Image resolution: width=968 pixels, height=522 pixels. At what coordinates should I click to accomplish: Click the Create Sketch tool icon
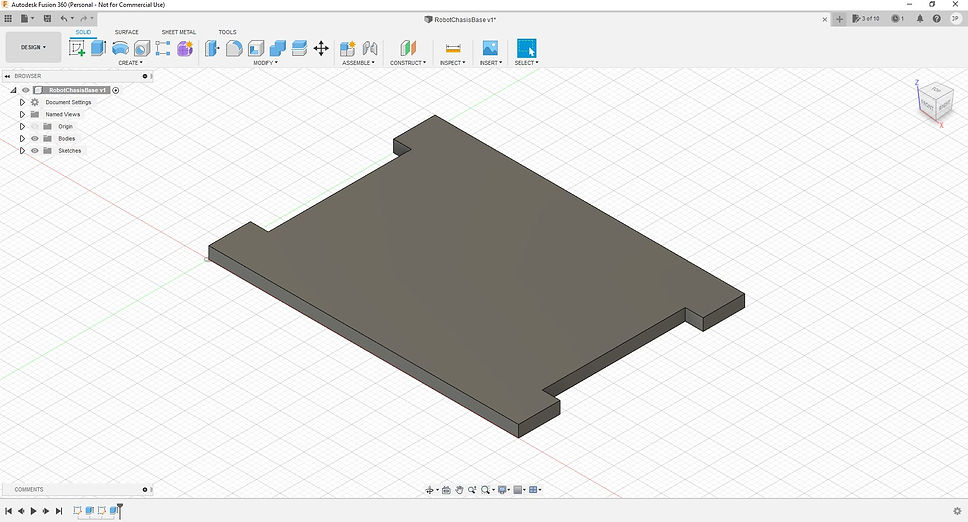[x=77, y=48]
